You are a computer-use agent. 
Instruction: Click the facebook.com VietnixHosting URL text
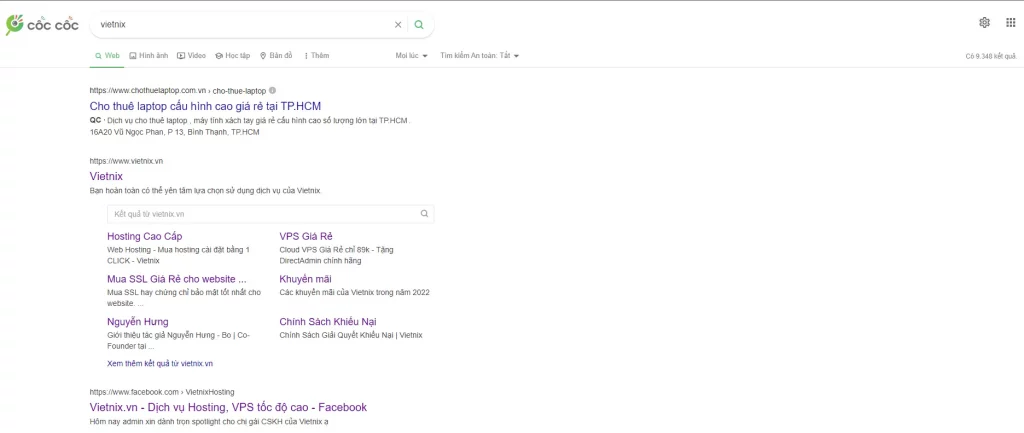tap(161, 392)
